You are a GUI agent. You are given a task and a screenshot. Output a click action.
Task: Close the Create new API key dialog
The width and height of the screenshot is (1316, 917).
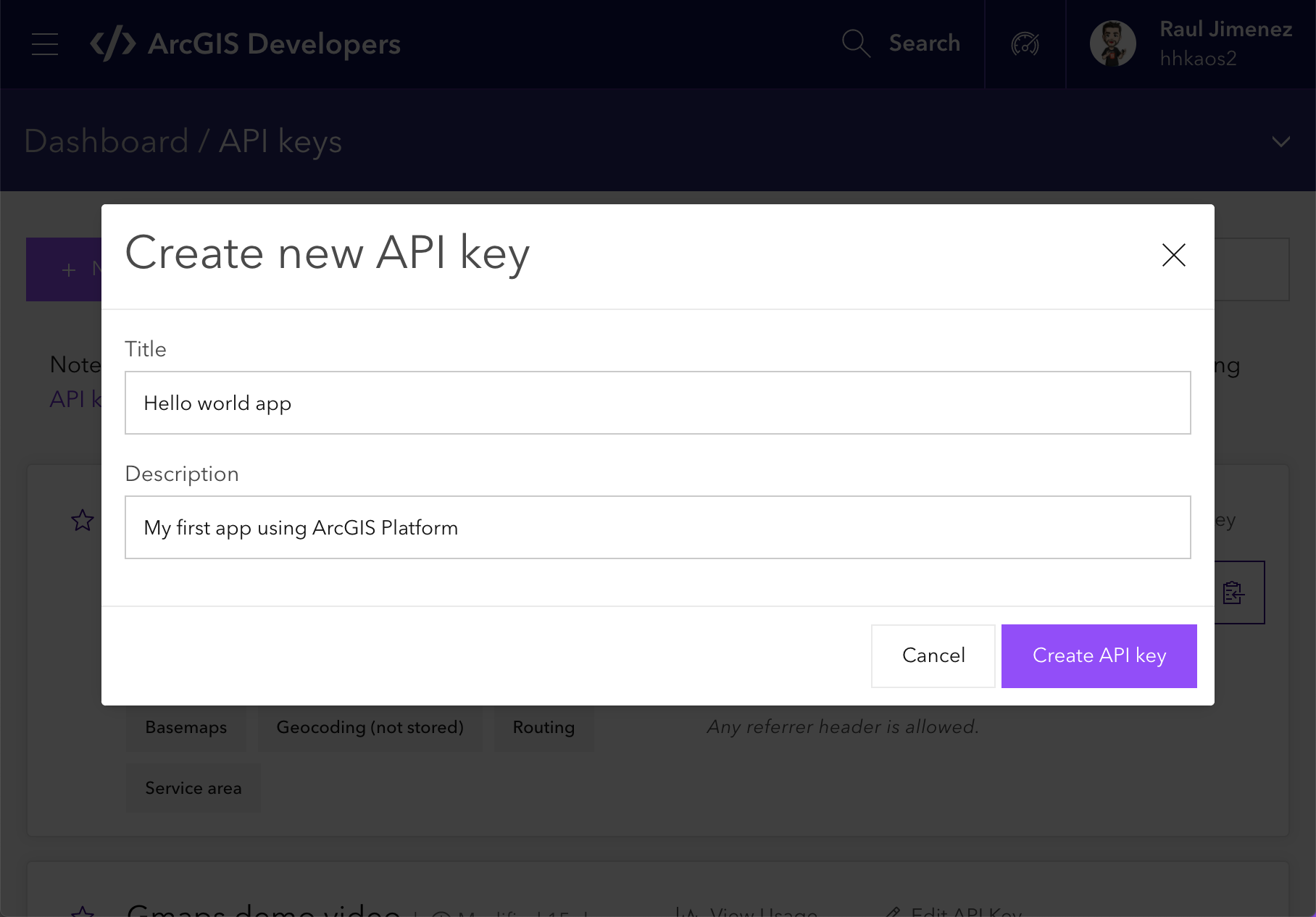click(x=1173, y=255)
